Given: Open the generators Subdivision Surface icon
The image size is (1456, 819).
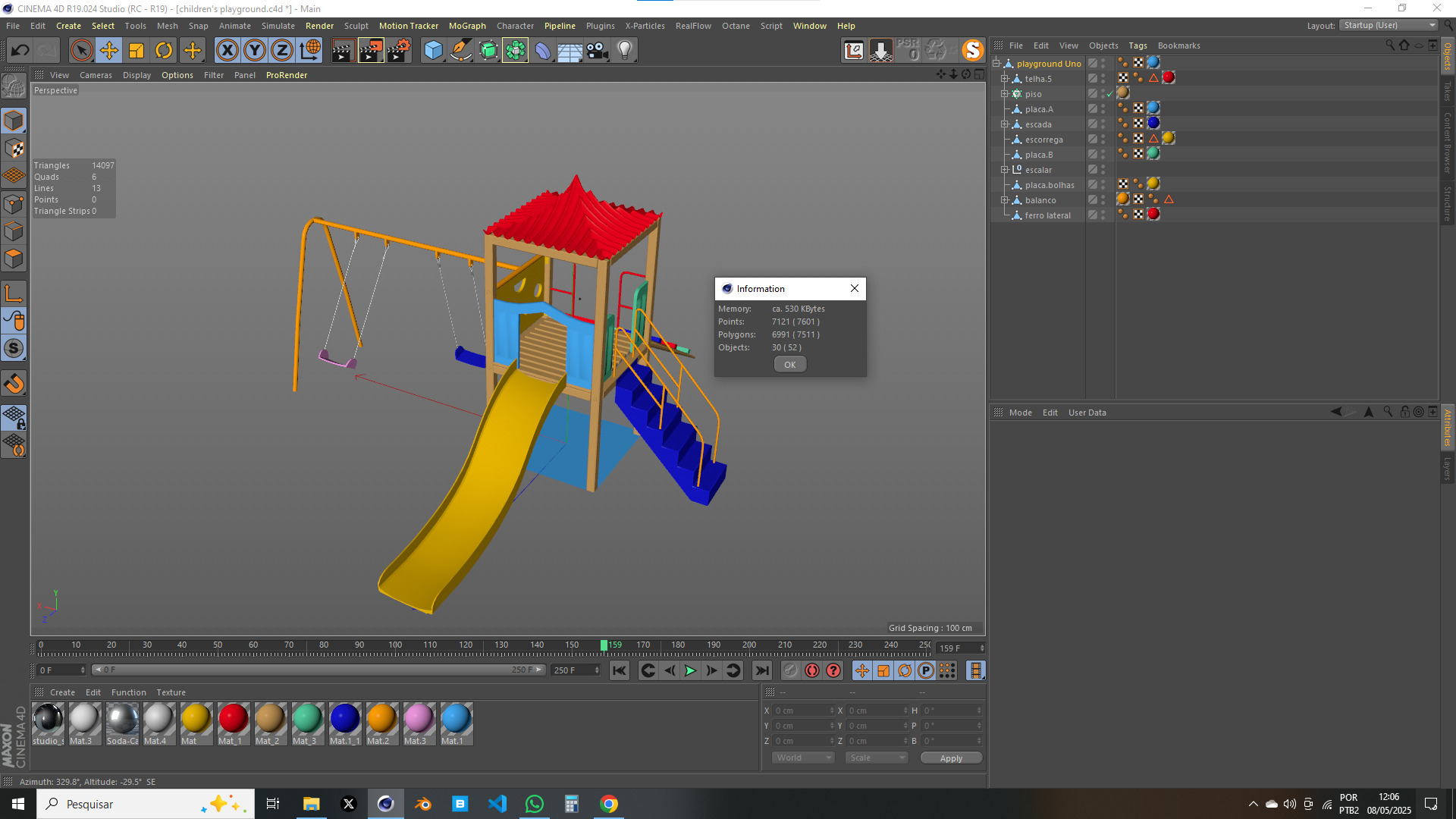Looking at the screenshot, I should (x=488, y=51).
